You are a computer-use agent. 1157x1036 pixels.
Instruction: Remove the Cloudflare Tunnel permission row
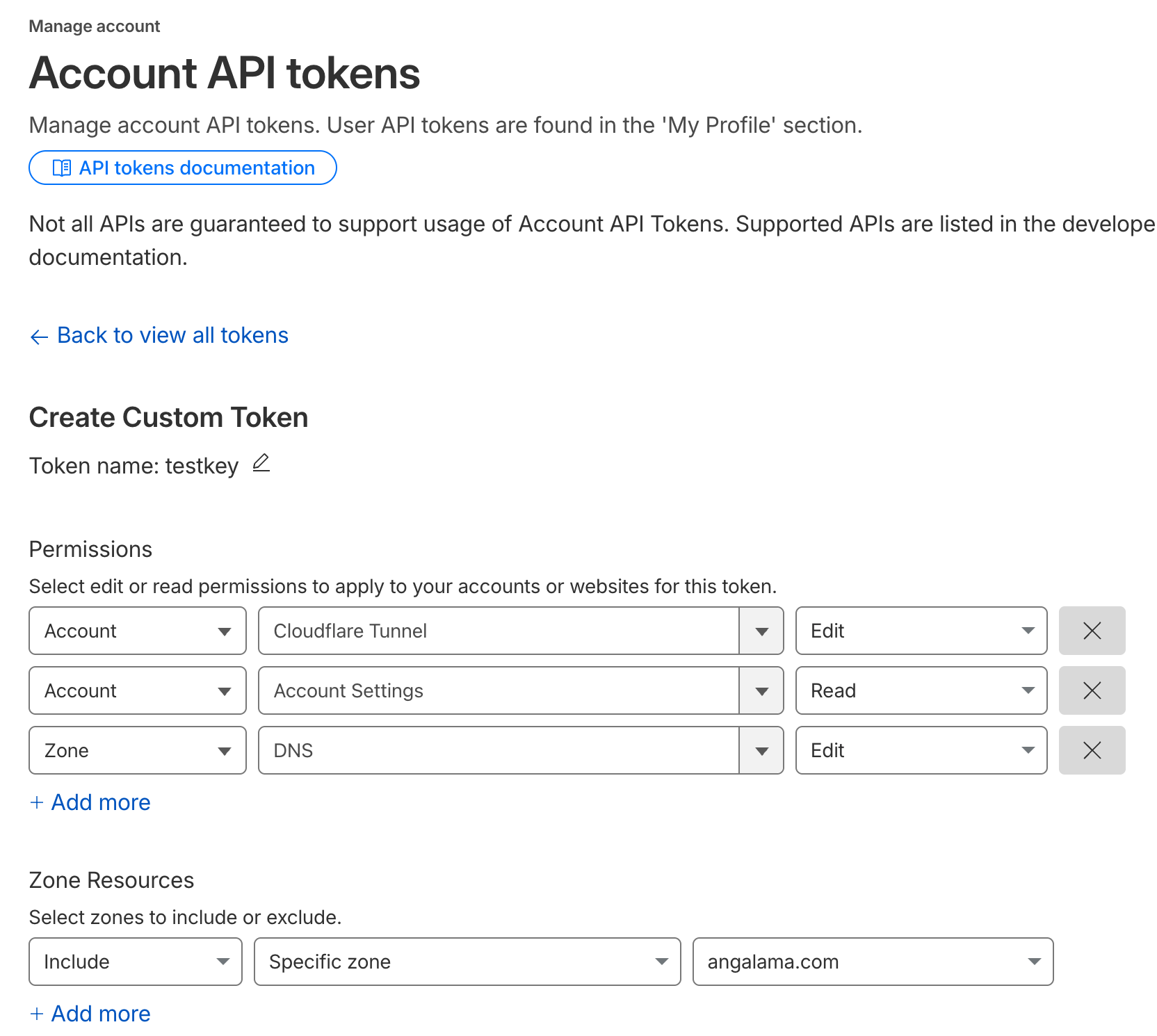tap(1092, 631)
